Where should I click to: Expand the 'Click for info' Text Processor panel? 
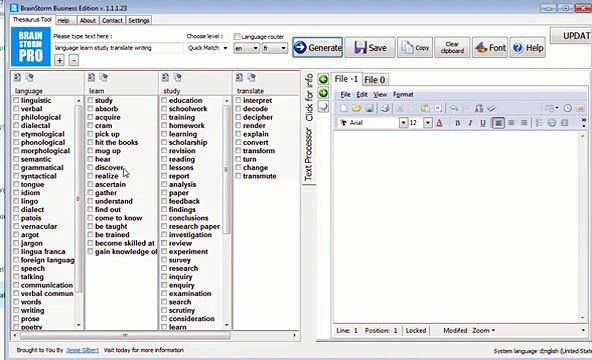tap(309, 127)
